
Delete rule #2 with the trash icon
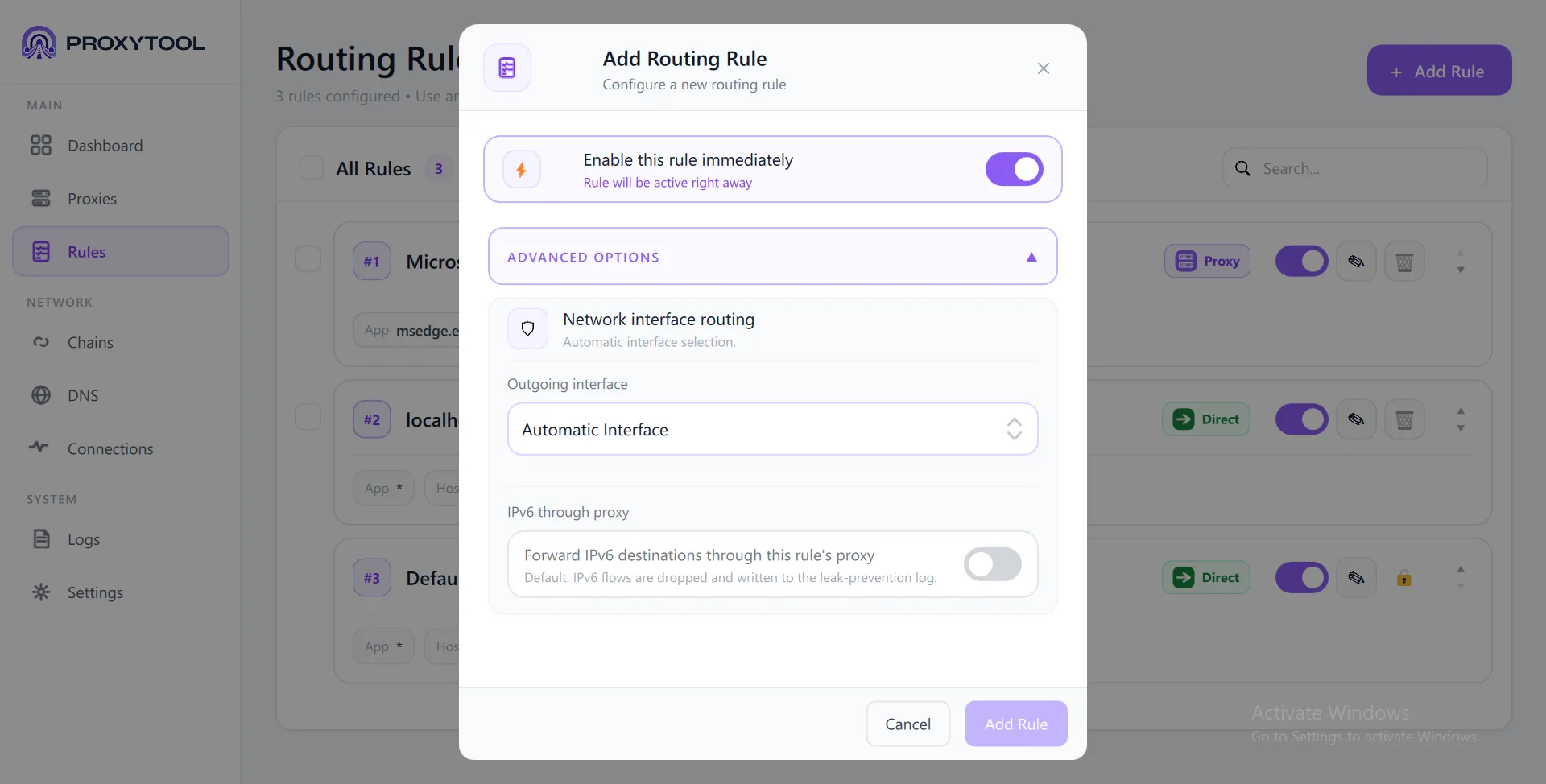tap(1404, 419)
